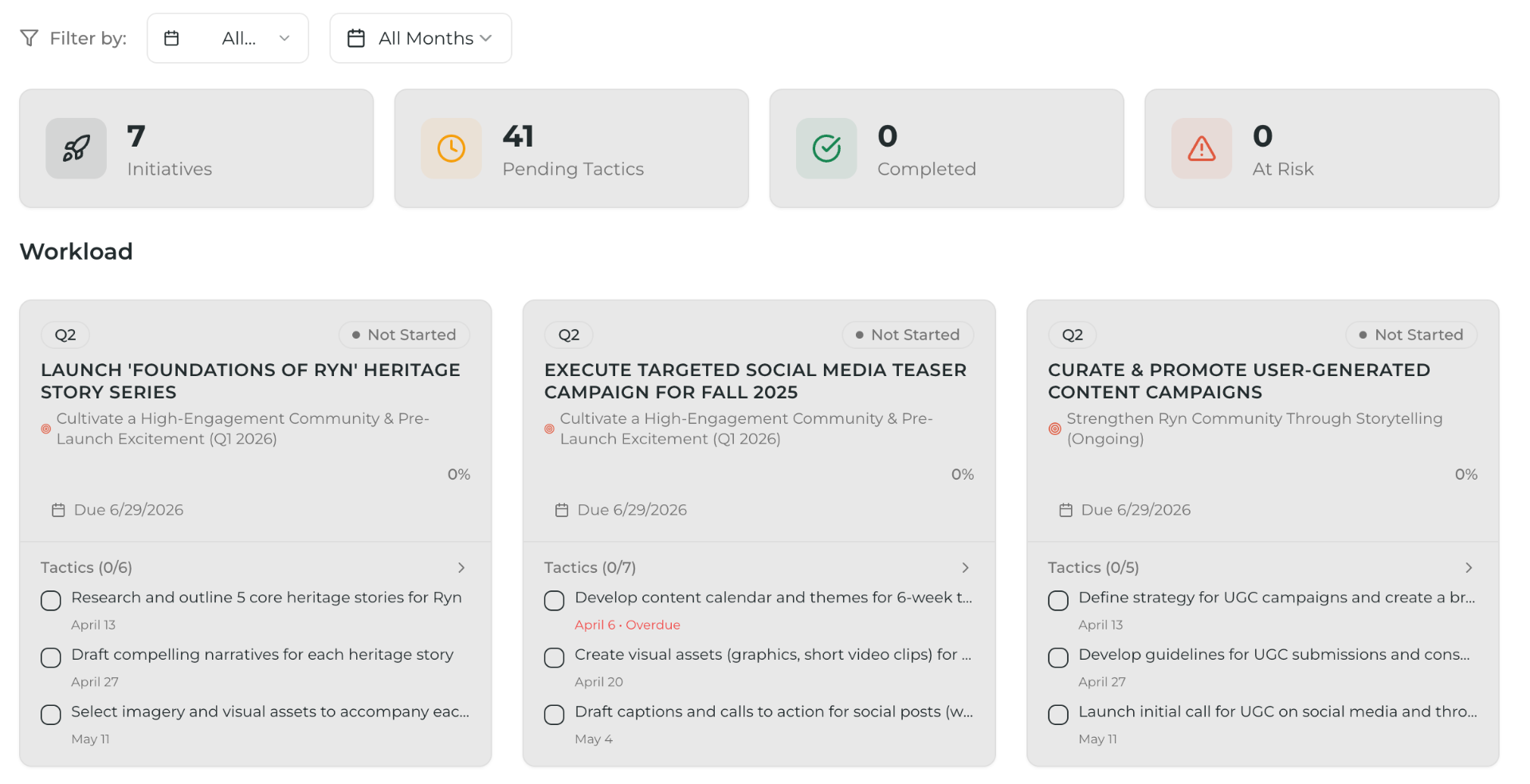Click Not Started status badge on Social Media card
Screen dimensions: 1530x784
tap(907, 335)
